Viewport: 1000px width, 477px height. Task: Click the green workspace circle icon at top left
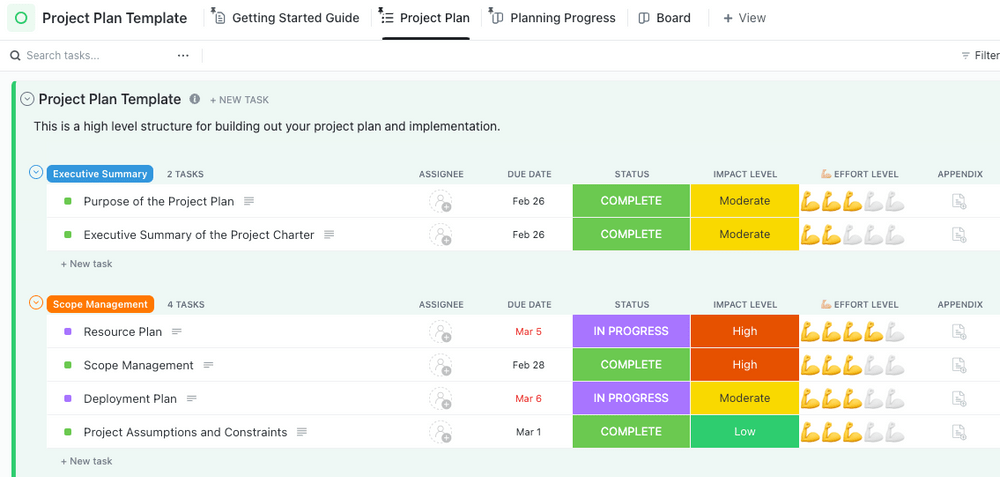(x=21, y=18)
